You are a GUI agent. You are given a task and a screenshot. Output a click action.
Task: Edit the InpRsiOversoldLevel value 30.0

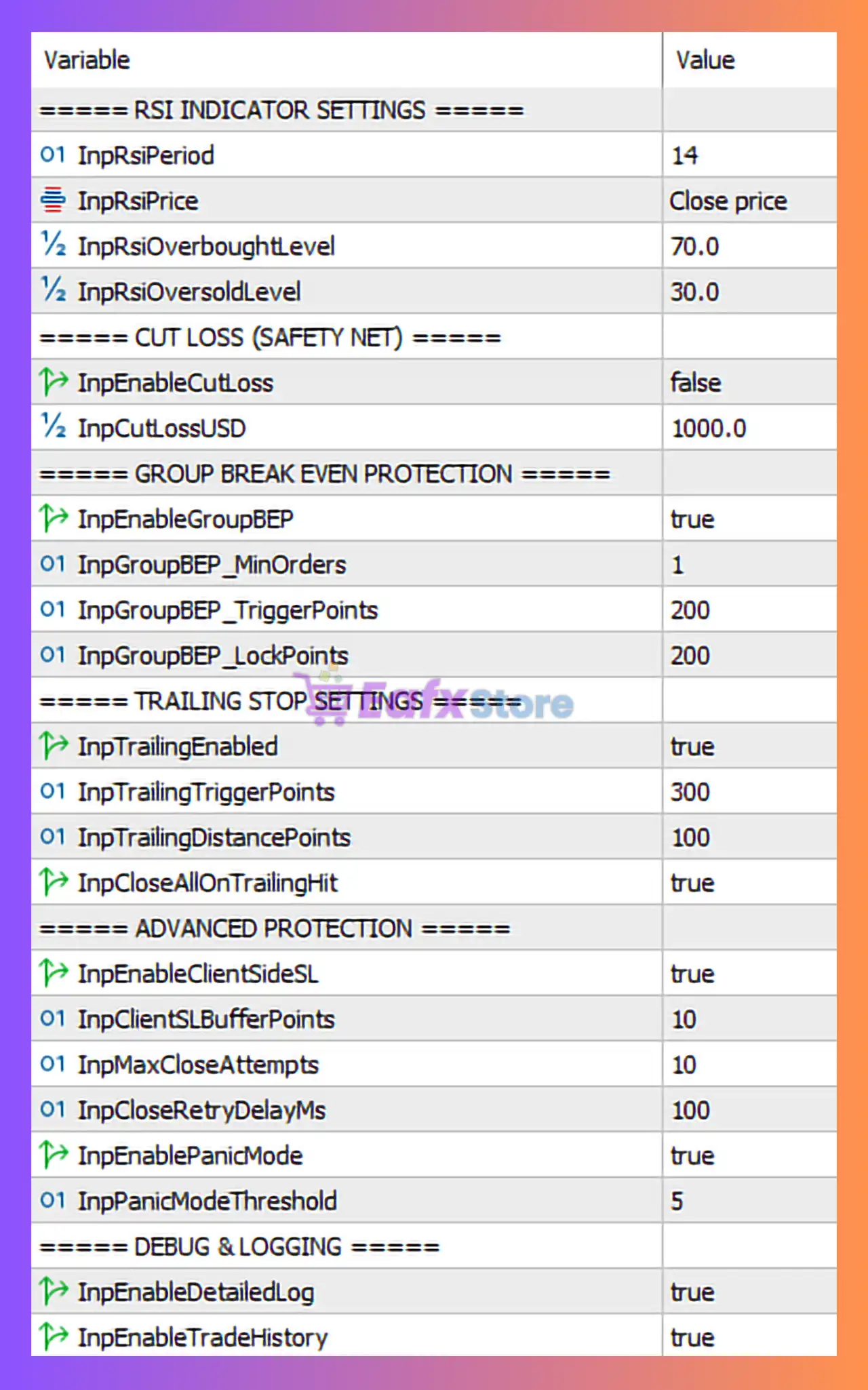694,292
